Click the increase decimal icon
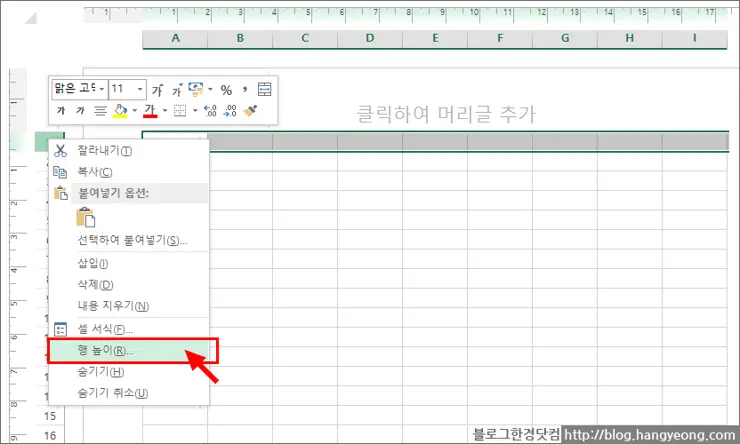 point(210,111)
